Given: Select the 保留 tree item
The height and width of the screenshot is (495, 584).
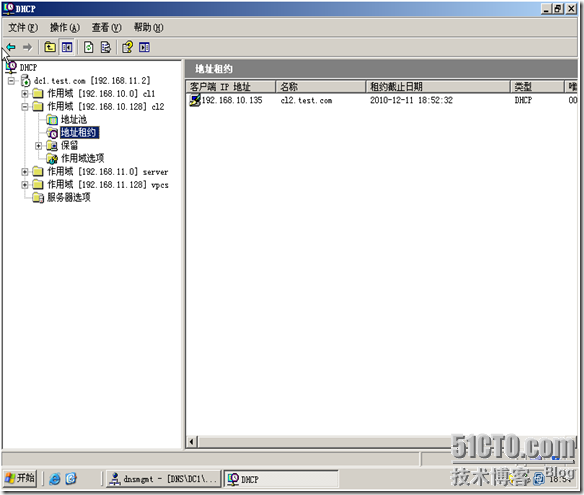Looking at the screenshot, I should click(x=69, y=146).
